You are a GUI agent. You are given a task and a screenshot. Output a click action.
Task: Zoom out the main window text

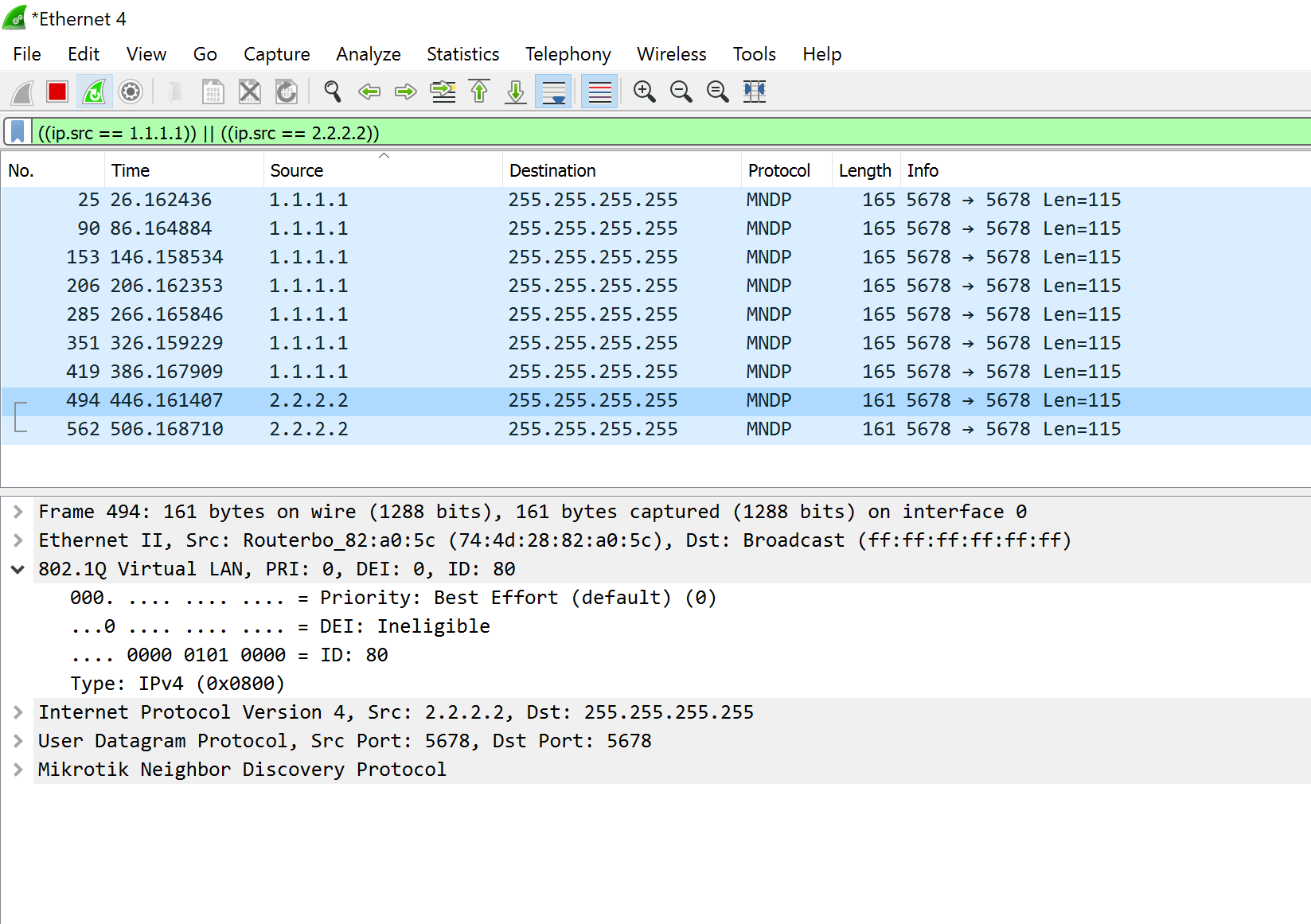pyautogui.click(x=681, y=92)
